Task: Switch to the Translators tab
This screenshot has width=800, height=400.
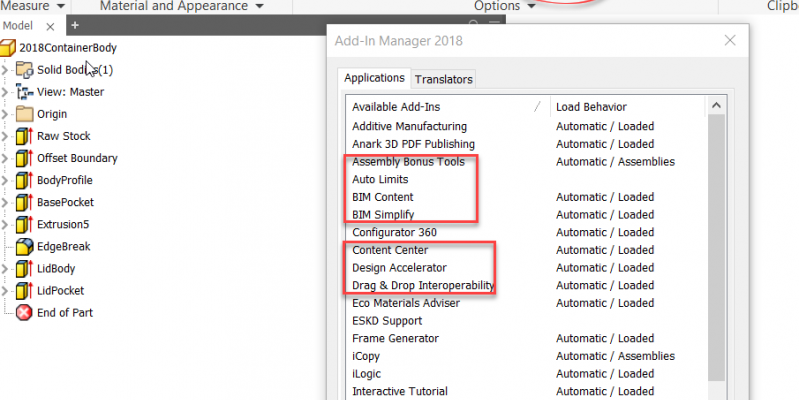Action: point(443,79)
